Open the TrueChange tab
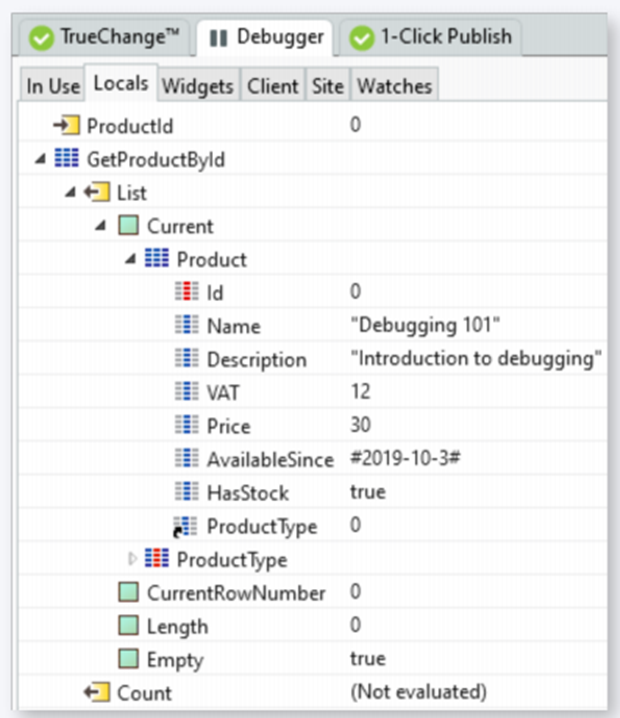Screen dimensions: 620x718 click(106, 37)
